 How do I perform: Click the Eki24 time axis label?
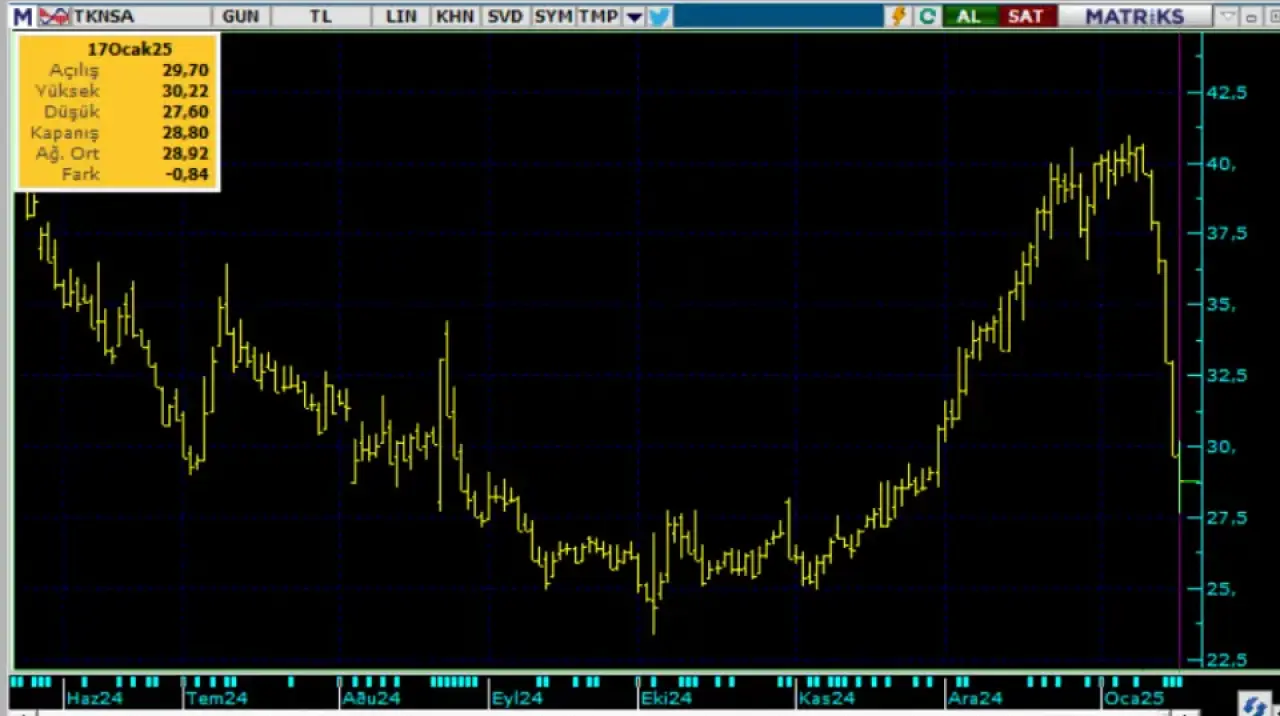point(666,698)
